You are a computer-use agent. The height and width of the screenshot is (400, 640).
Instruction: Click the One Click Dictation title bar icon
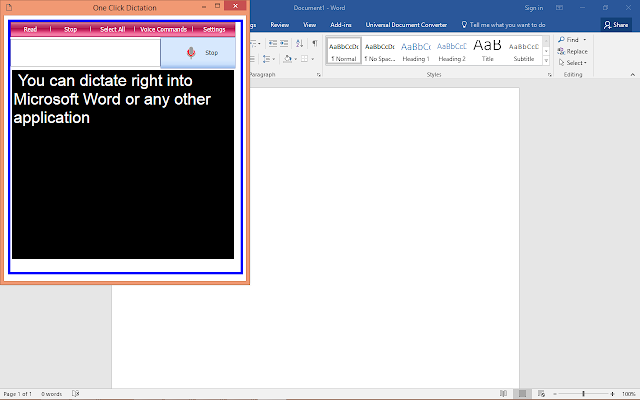[x=9, y=7]
